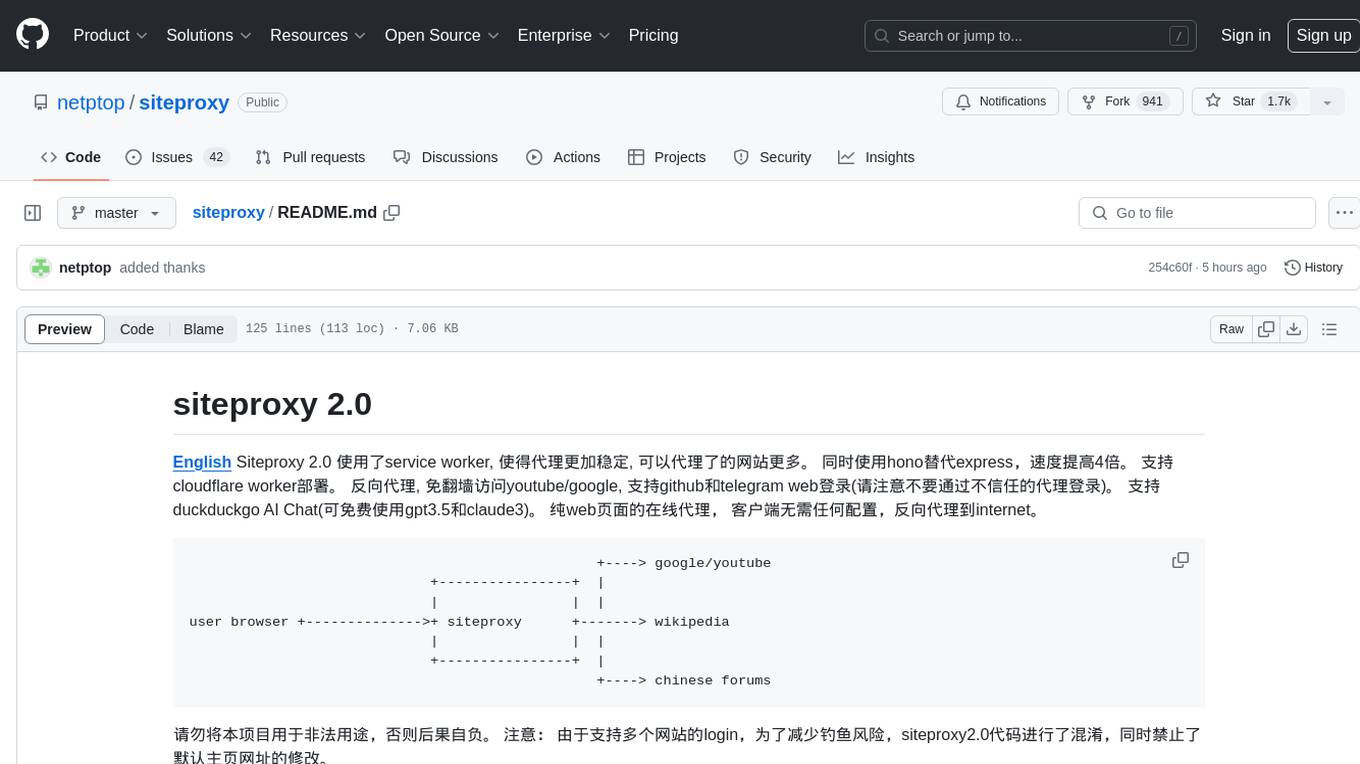Switch to the Code tab
Viewport: 1360px width, 764px height.
pyautogui.click(x=70, y=157)
